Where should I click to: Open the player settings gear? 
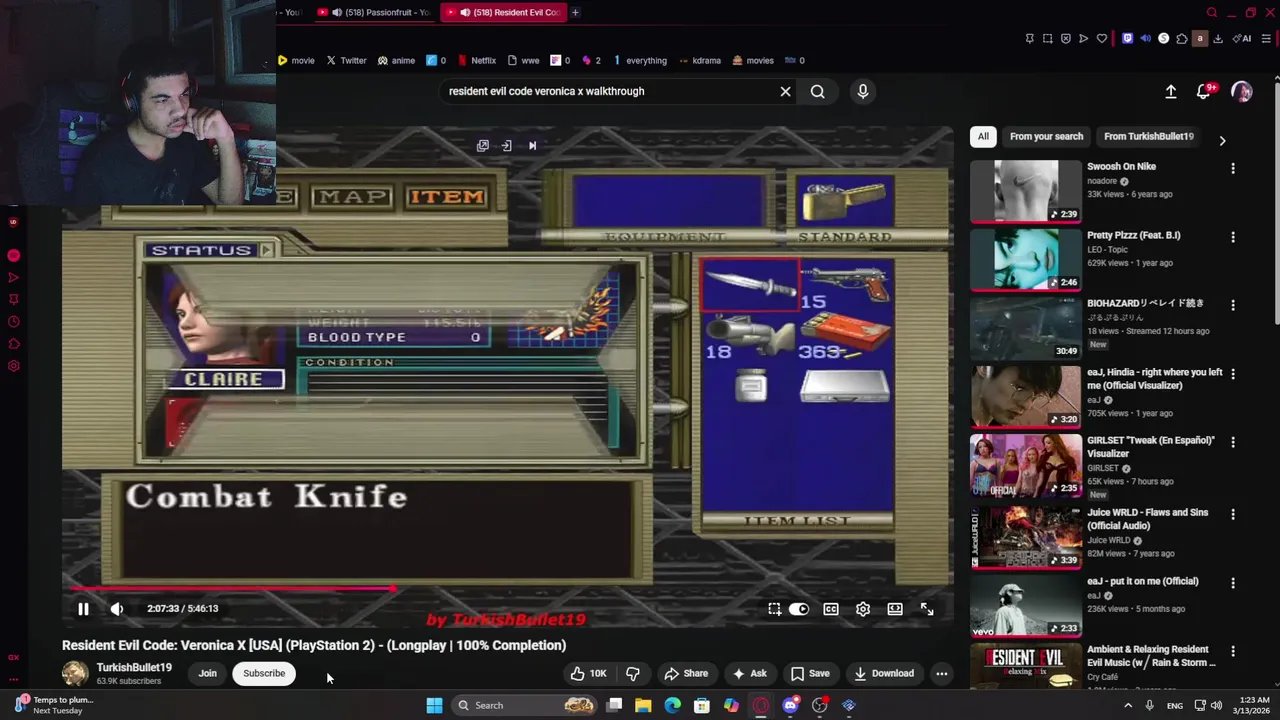pyautogui.click(x=863, y=609)
